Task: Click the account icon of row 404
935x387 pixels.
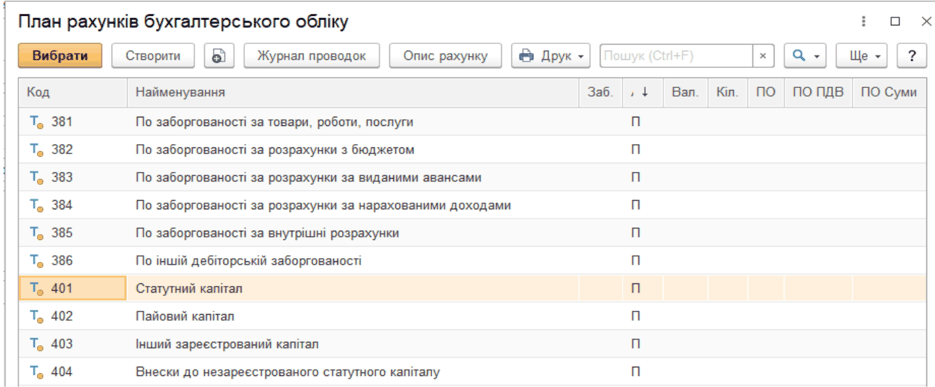Action: click(x=36, y=372)
